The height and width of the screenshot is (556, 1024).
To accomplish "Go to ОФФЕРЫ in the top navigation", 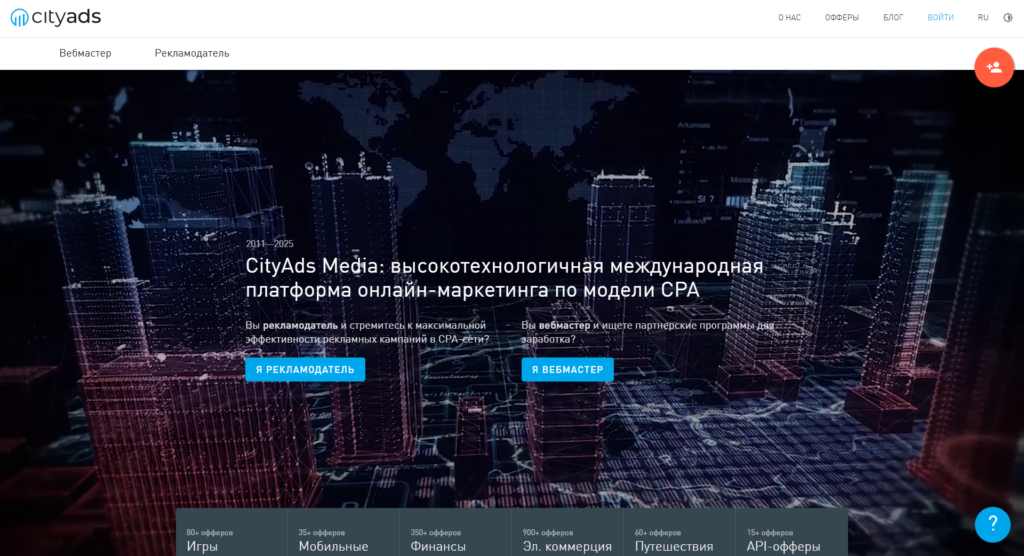I will click(841, 18).
